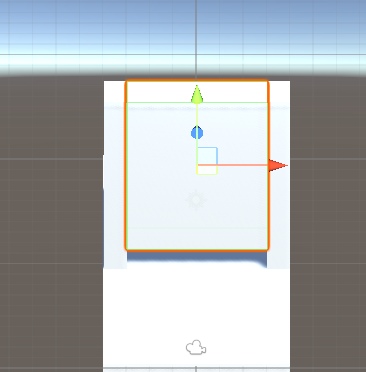Image resolution: width=366 pixels, height=372 pixels.
Task: Click the orange selection outline bottom edge
Action: pos(197,249)
